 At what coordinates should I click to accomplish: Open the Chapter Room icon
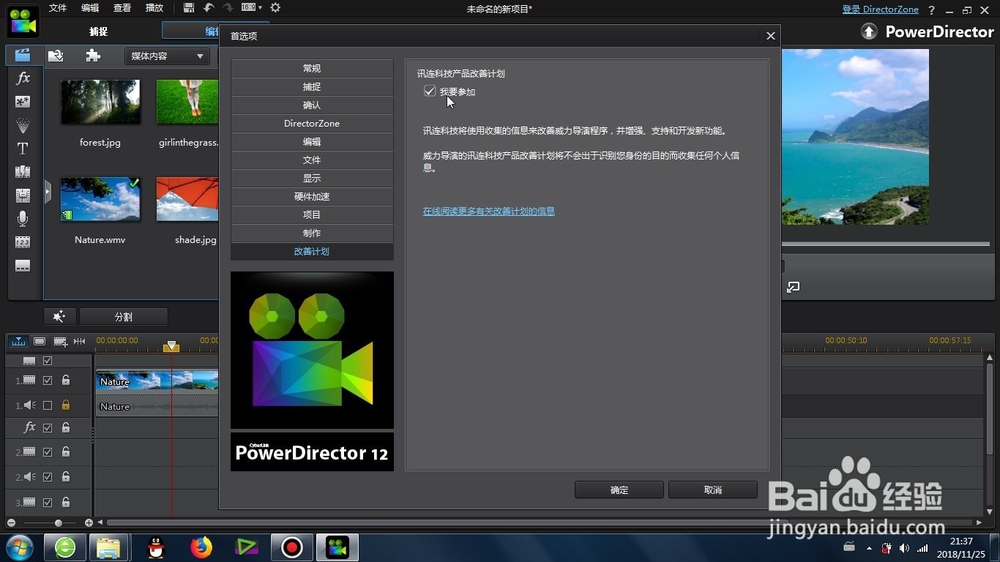click(22, 242)
